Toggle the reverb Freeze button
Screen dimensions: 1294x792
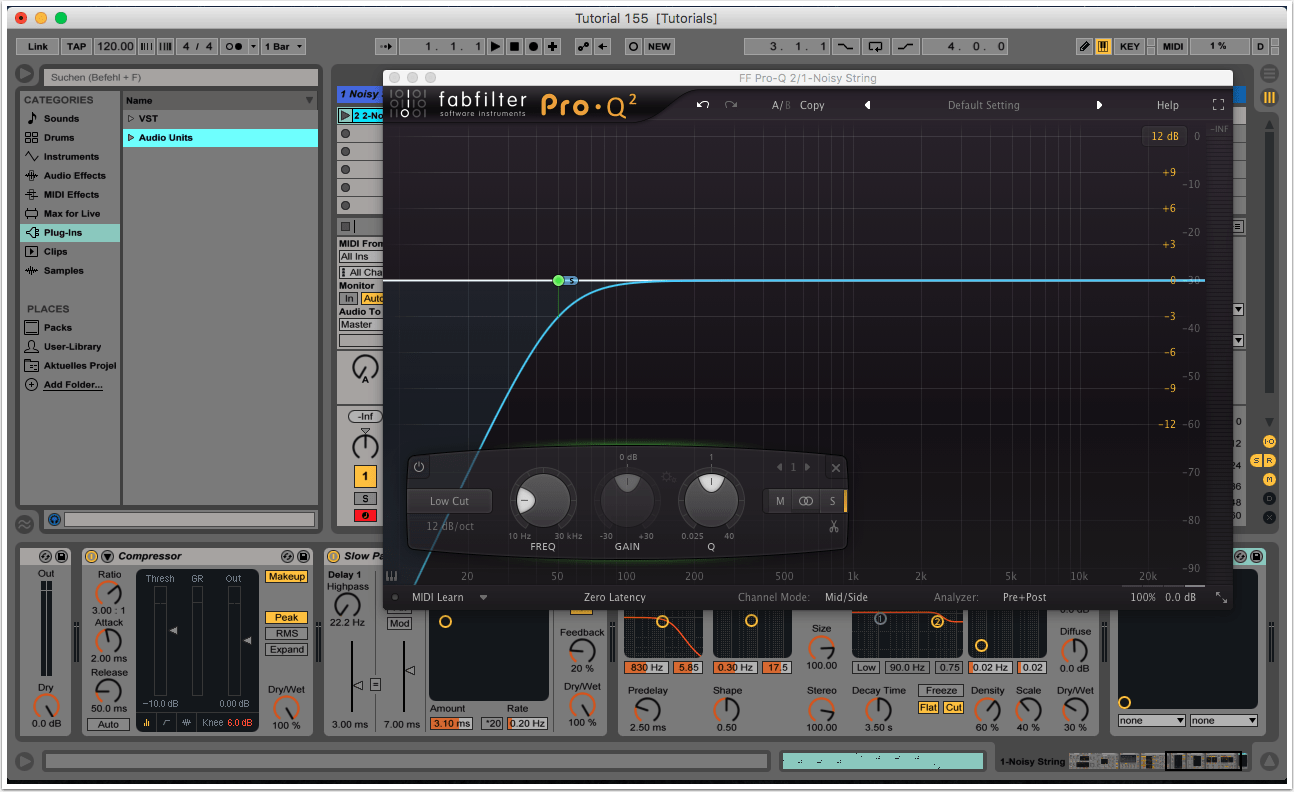[941, 690]
